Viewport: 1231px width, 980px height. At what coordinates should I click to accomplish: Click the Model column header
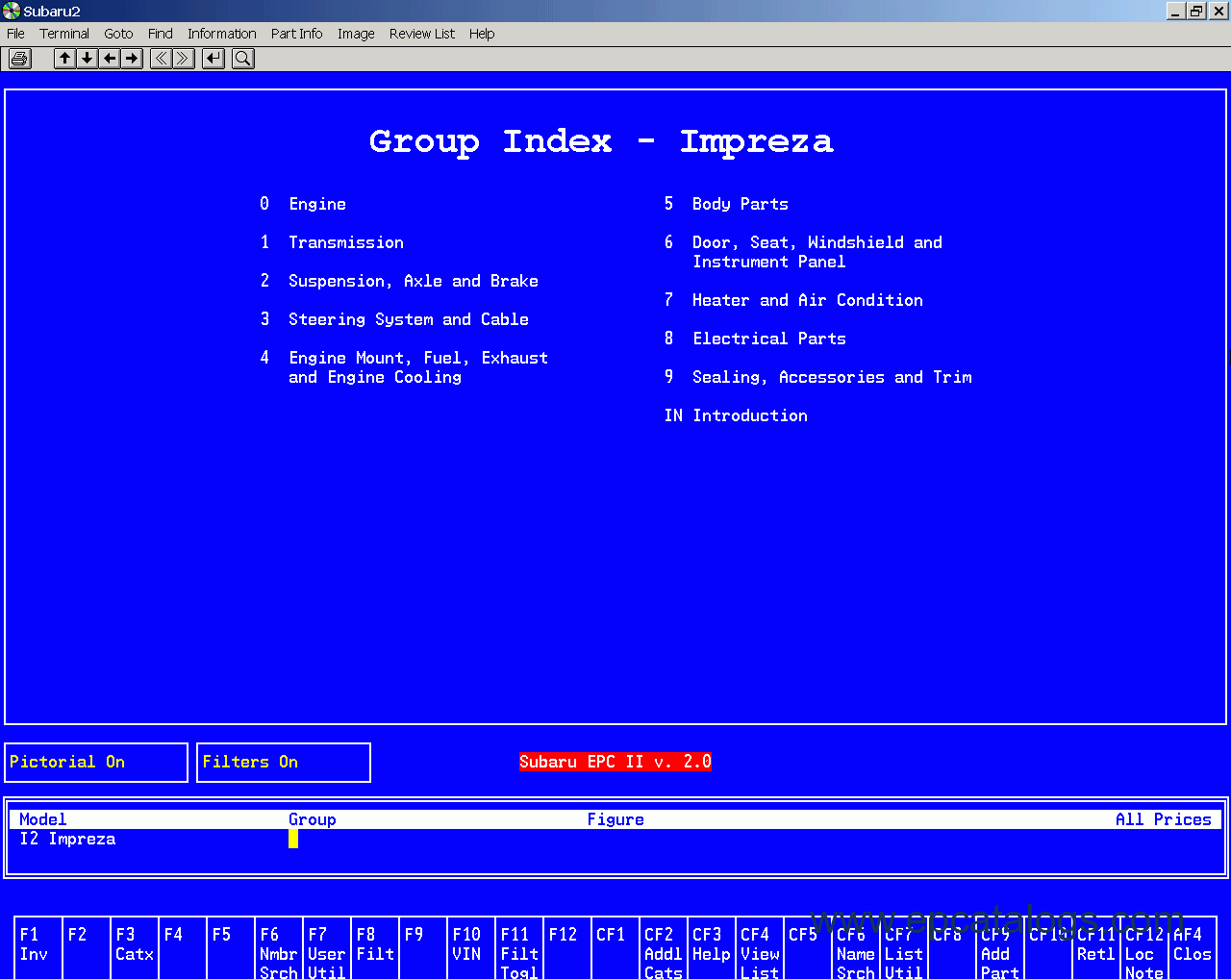tap(43, 819)
